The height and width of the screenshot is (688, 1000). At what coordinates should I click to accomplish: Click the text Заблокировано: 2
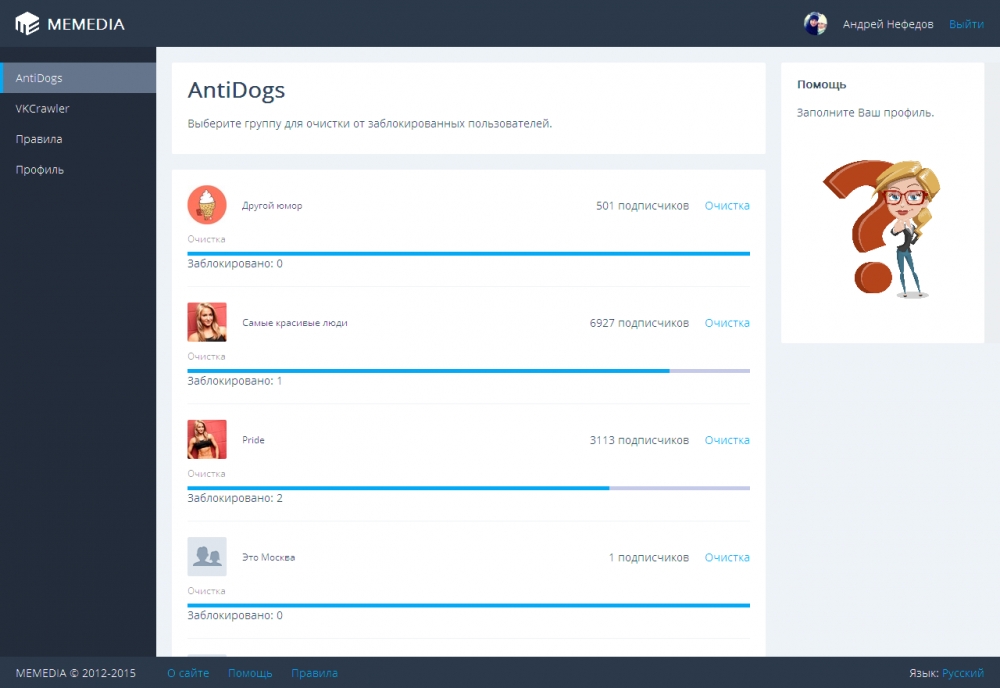(x=235, y=498)
